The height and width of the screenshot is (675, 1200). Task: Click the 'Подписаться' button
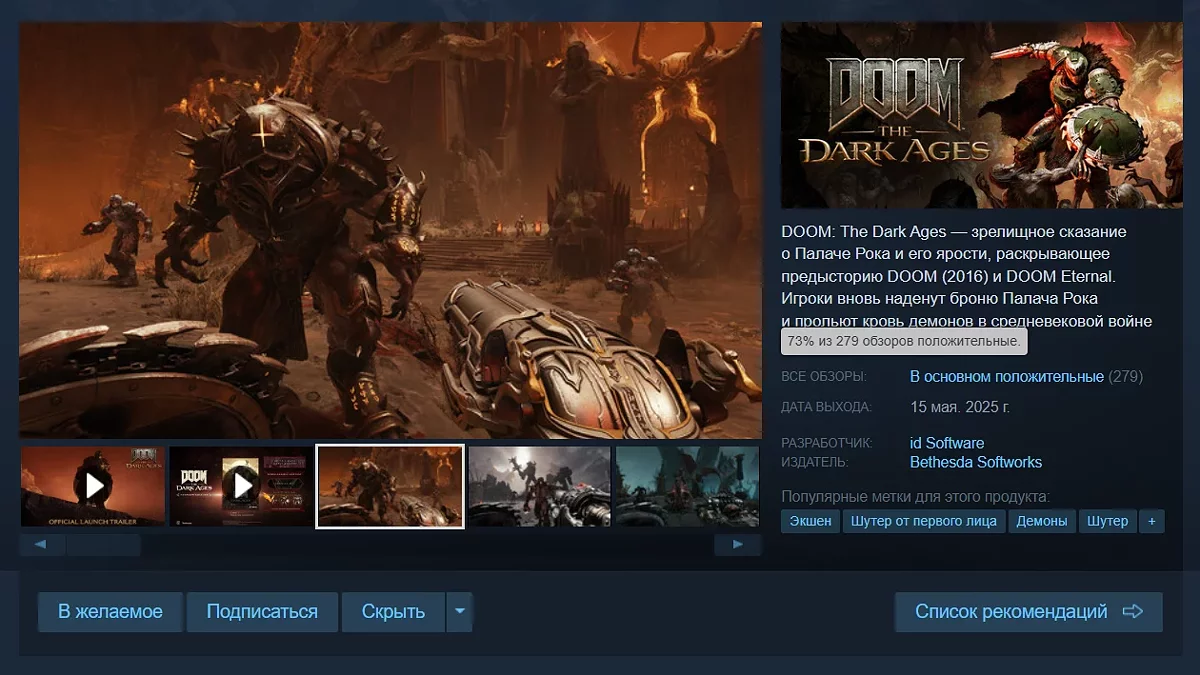(262, 612)
